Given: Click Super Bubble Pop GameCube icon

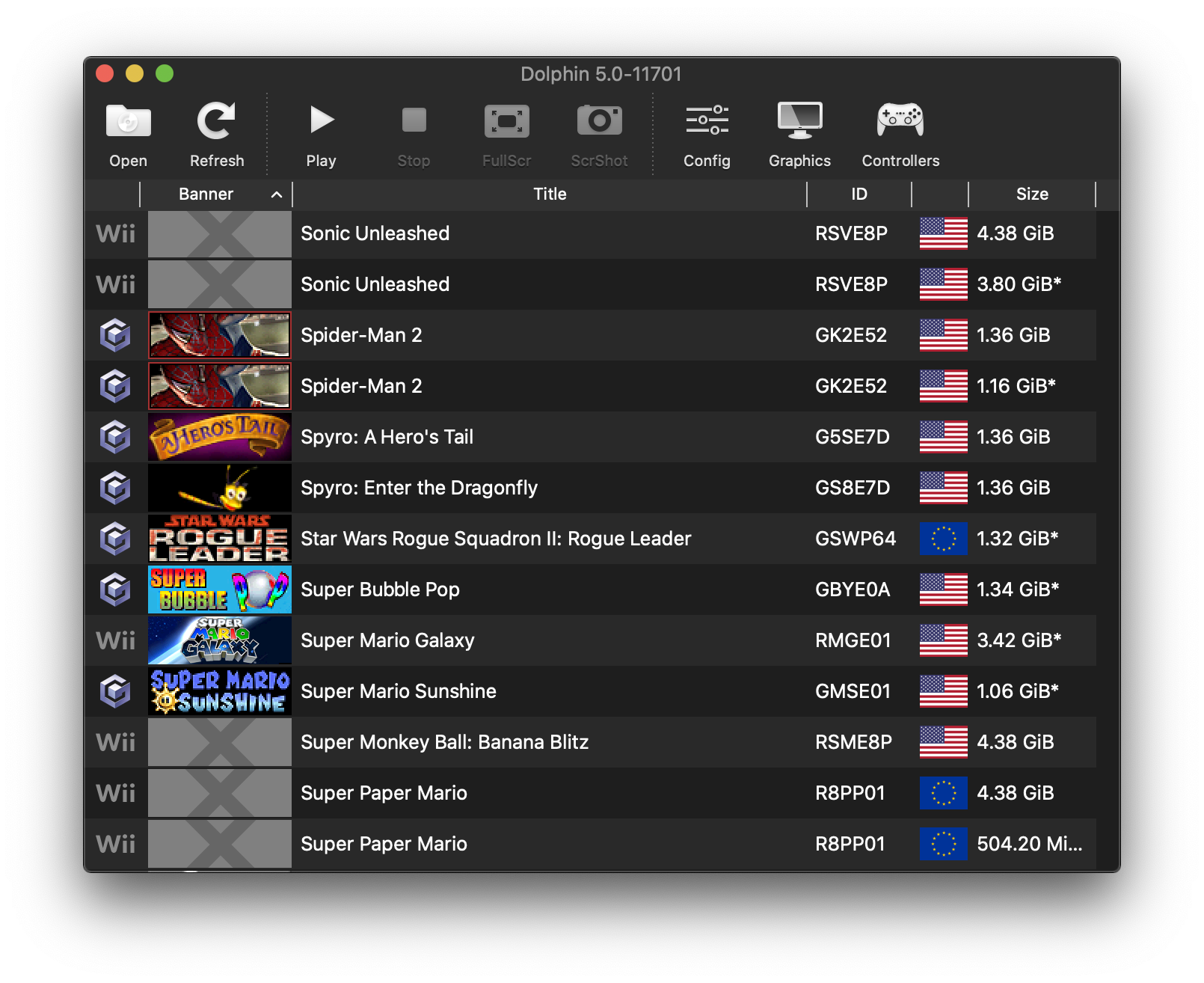Looking at the screenshot, I should click(115, 590).
